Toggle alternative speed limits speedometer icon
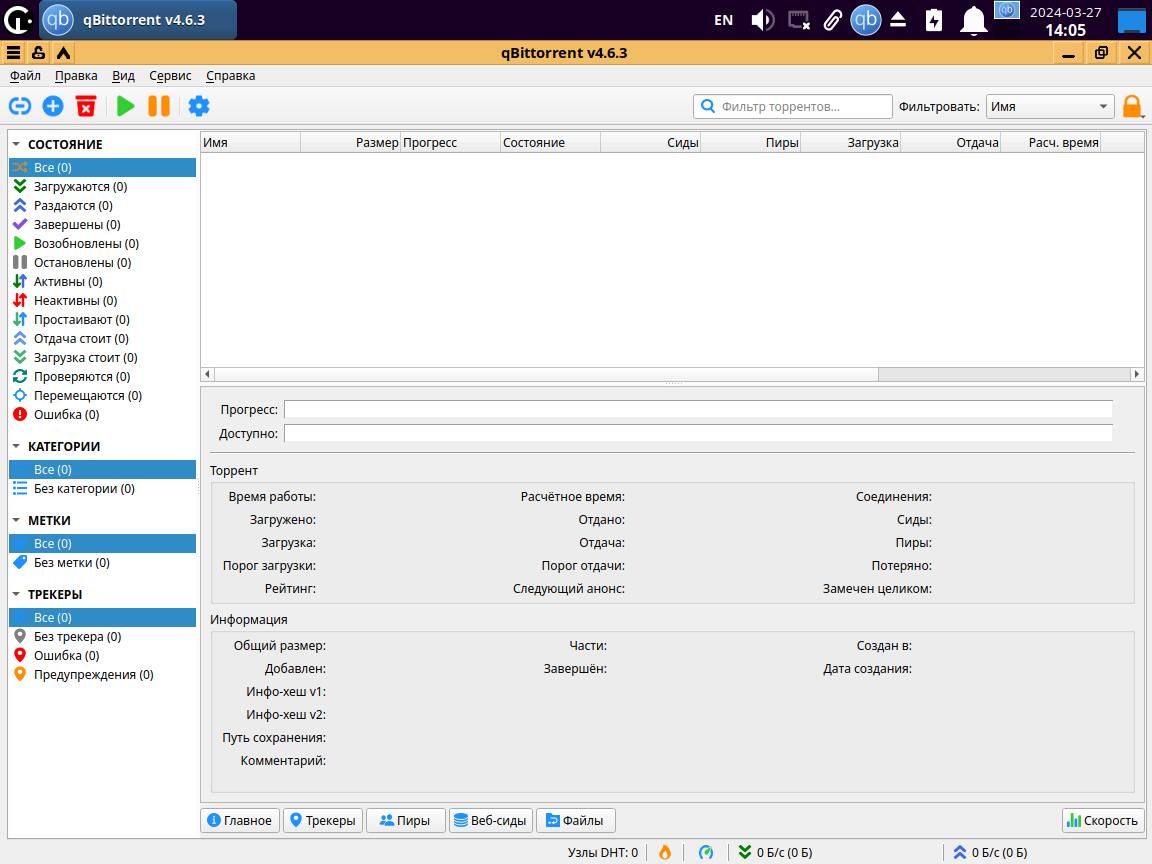This screenshot has width=1152, height=864. [x=706, y=852]
